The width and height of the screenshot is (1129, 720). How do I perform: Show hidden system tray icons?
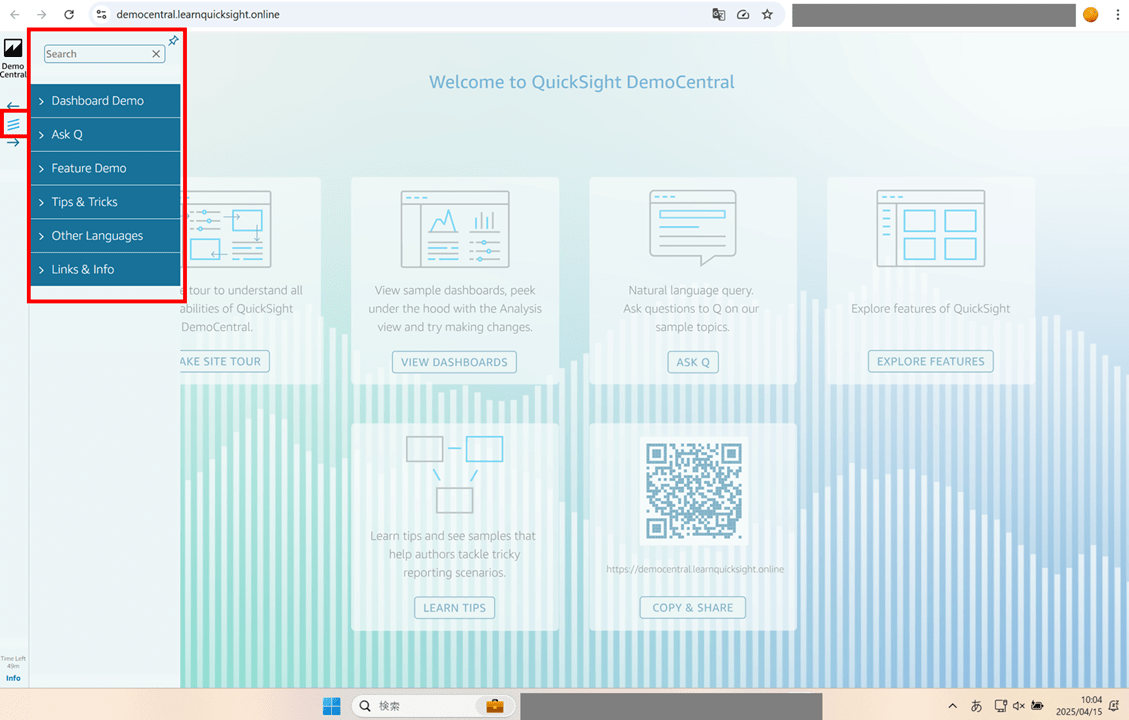tap(953, 706)
